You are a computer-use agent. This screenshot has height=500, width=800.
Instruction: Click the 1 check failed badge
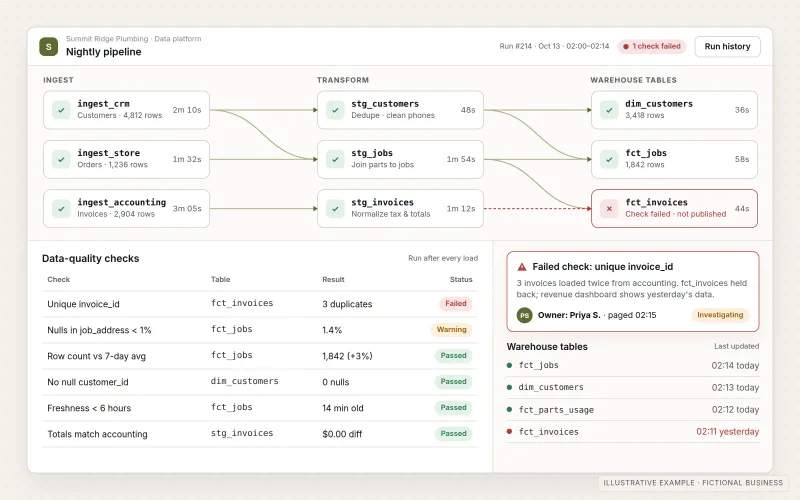tap(652, 46)
